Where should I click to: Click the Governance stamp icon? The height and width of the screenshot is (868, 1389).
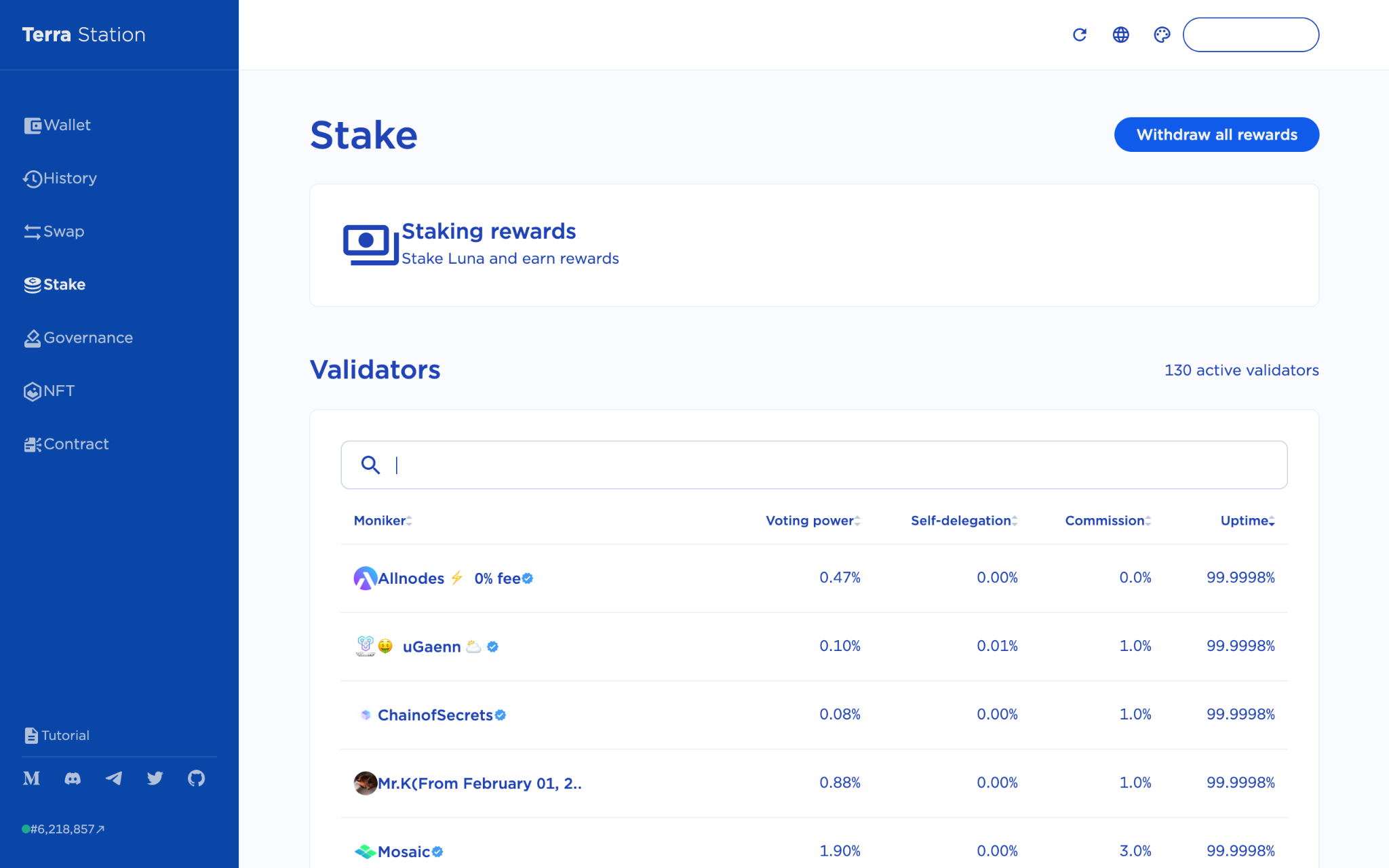coord(33,338)
